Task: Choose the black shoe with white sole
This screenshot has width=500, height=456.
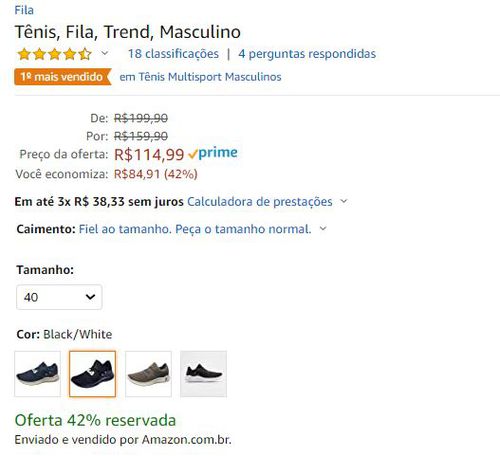Action: click(203, 374)
